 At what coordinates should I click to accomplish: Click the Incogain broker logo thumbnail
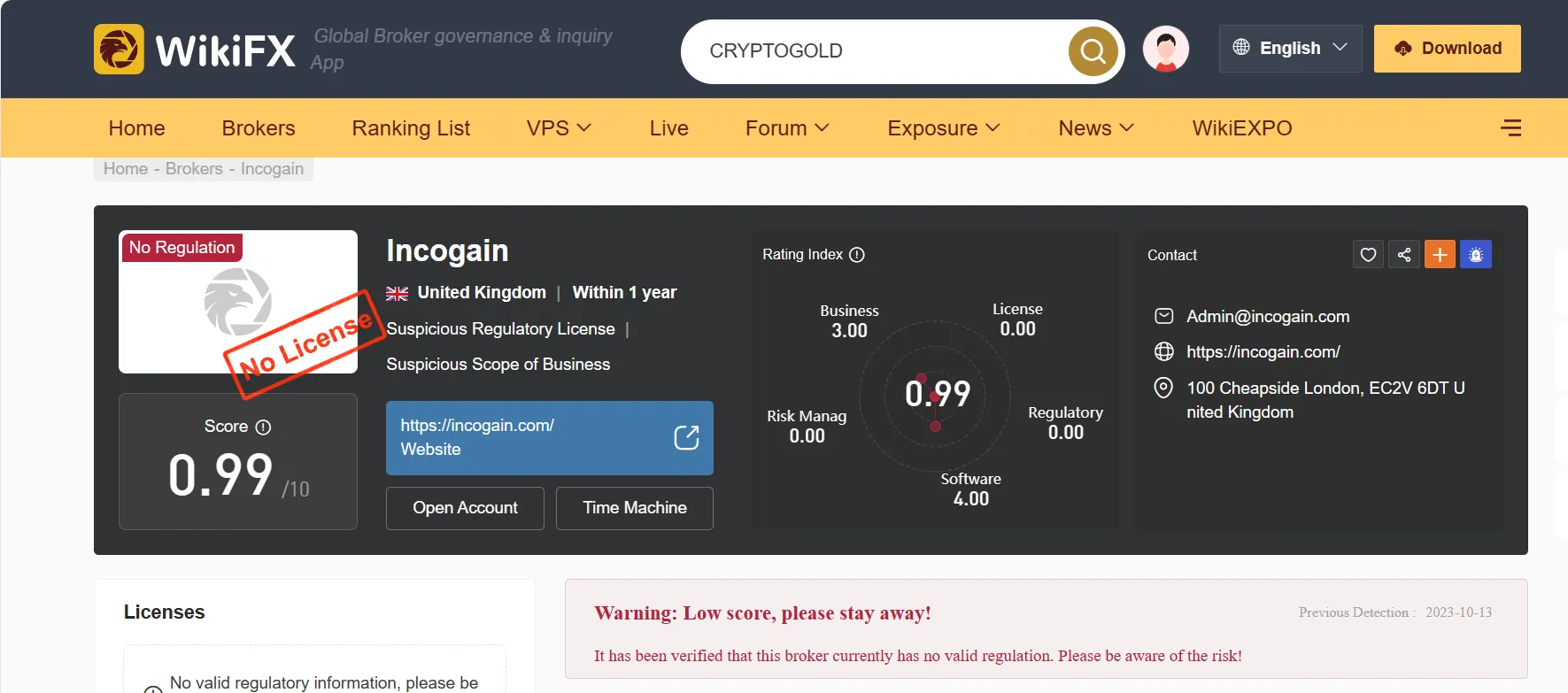pyautogui.click(x=238, y=302)
